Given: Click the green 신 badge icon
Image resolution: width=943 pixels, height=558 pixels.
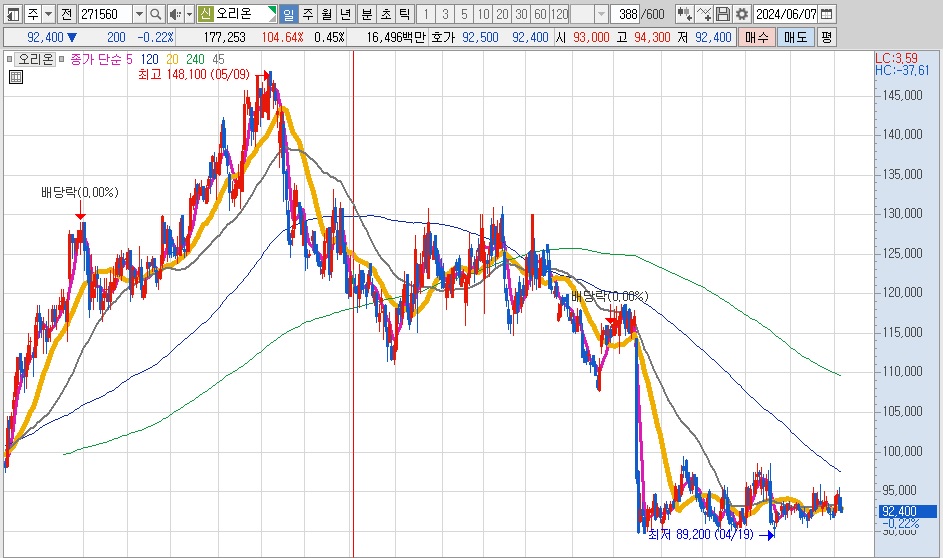Looking at the screenshot, I should (206, 14).
